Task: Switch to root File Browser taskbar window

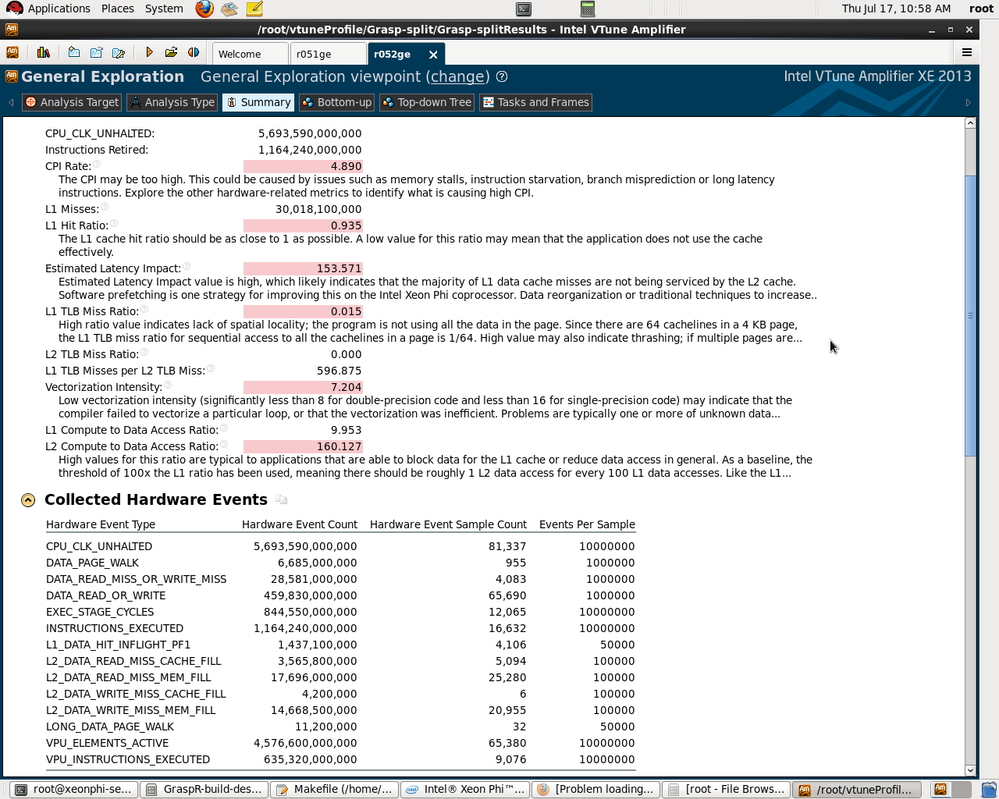Action: [726, 789]
